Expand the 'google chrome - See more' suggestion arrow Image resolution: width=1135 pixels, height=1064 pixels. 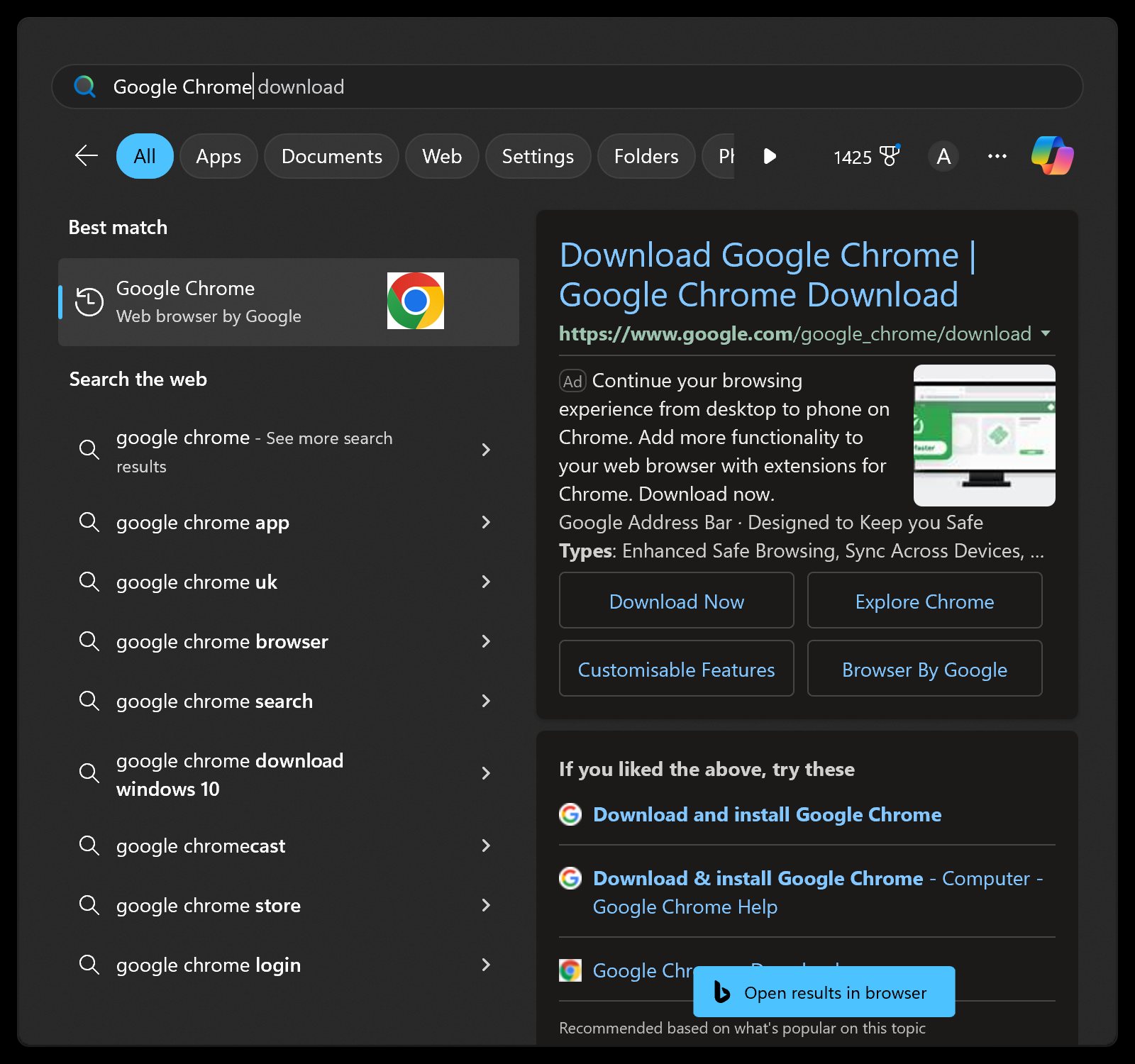[x=486, y=450]
